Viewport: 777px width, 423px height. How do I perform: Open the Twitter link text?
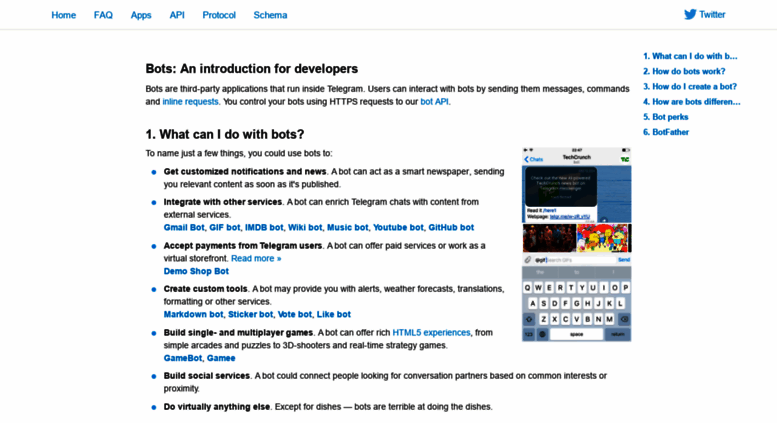712,14
